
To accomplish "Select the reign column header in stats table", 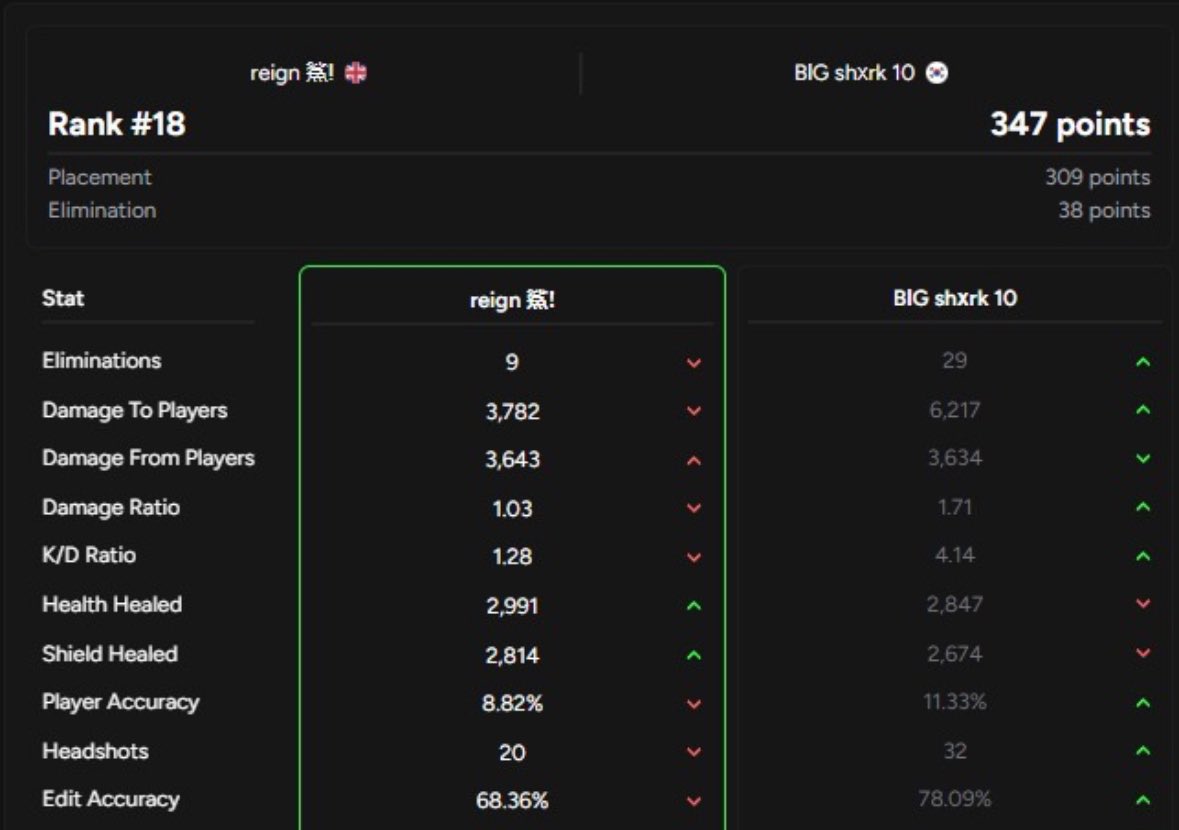I will [x=512, y=300].
